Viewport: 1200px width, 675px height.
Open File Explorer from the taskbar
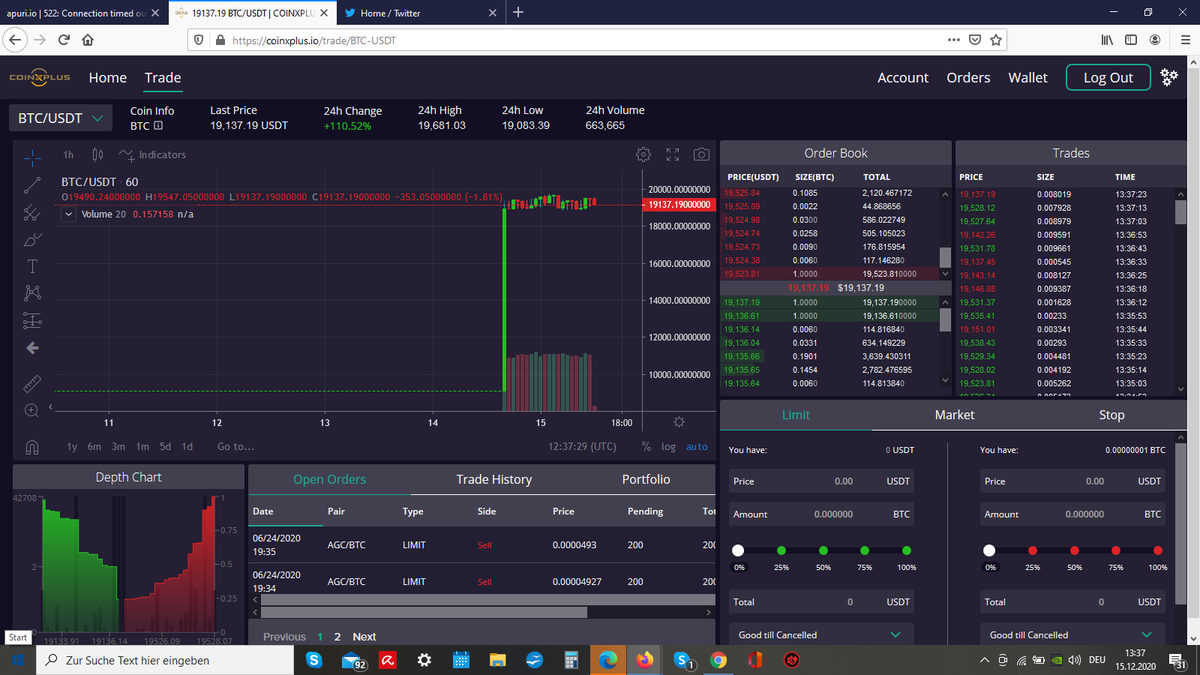[x=497, y=660]
